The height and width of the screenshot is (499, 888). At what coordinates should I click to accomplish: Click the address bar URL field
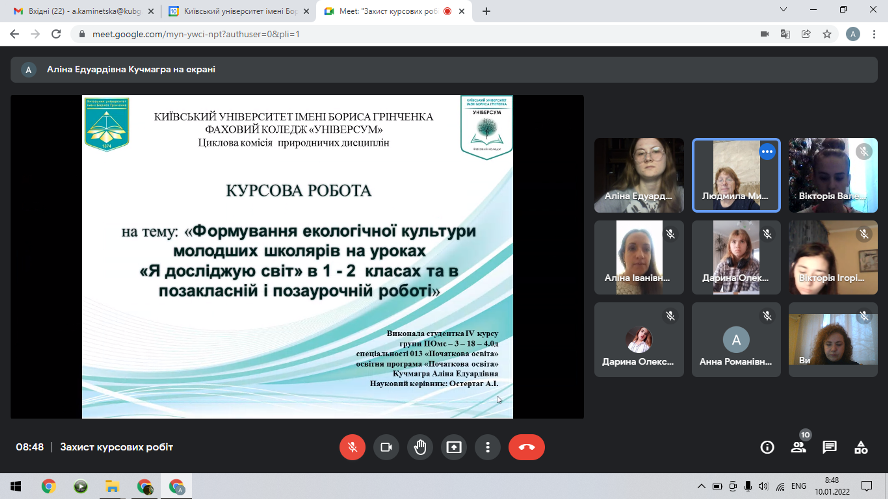400,33
